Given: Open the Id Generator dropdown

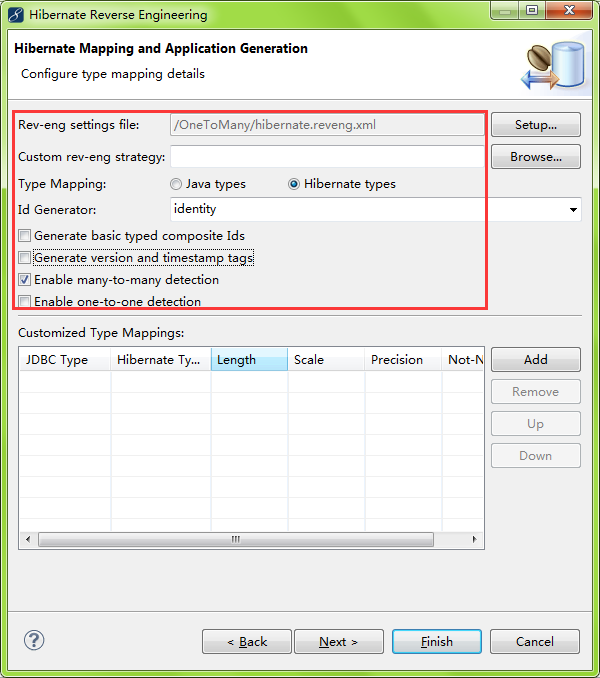Looking at the screenshot, I should [573, 210].
